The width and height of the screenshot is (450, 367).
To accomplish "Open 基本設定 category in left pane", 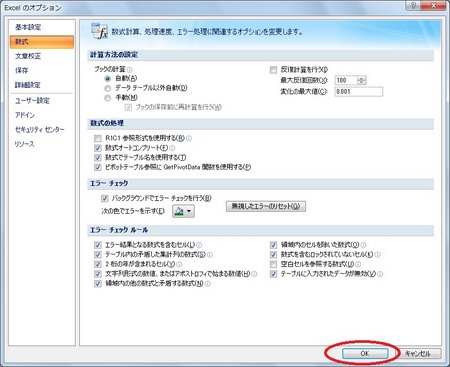I will pyautogui.click(x=42, y=27).
